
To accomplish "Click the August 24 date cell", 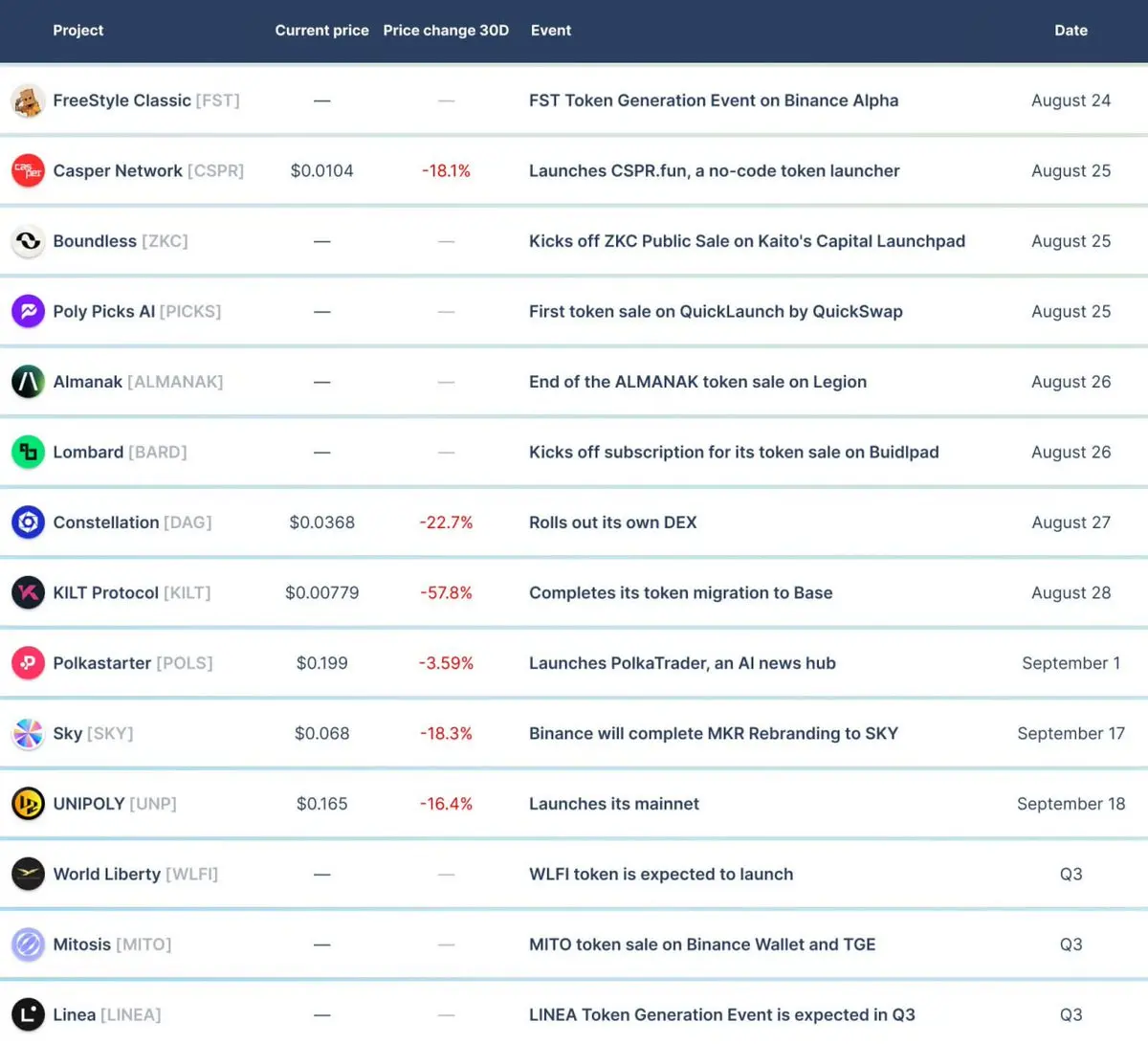I will (x=1071, y=100).
